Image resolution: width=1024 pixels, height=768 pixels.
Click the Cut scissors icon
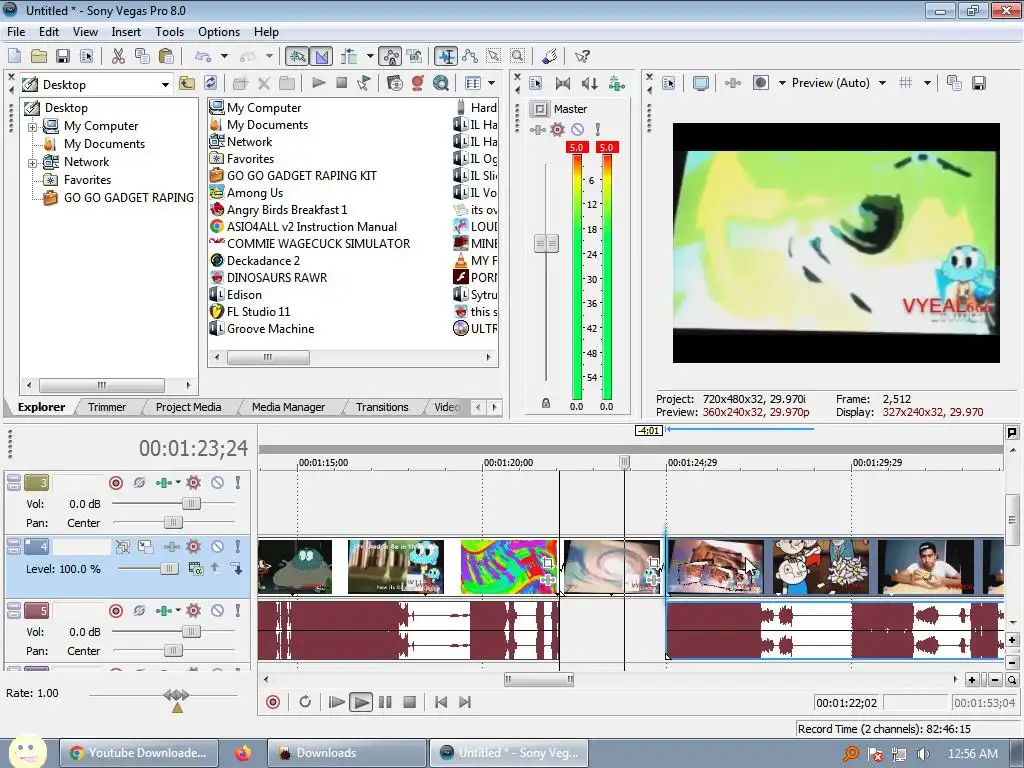point(118,56)
